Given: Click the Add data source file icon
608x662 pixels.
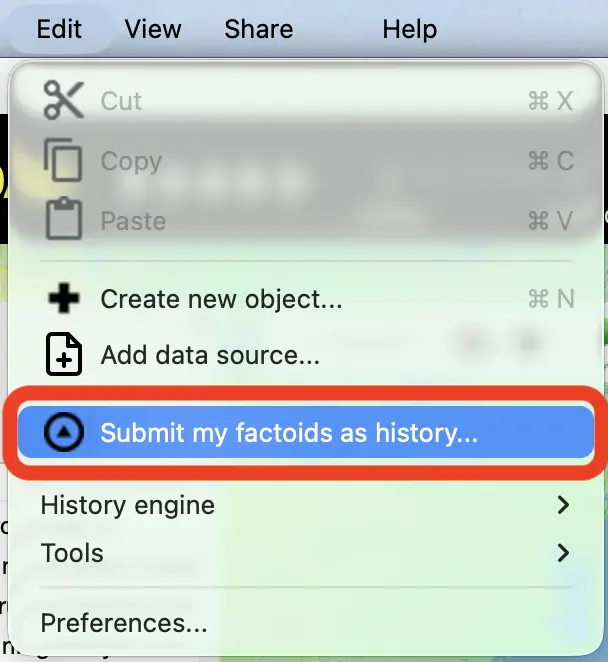Looking at the screenshot, I should [x=65, y=354].
